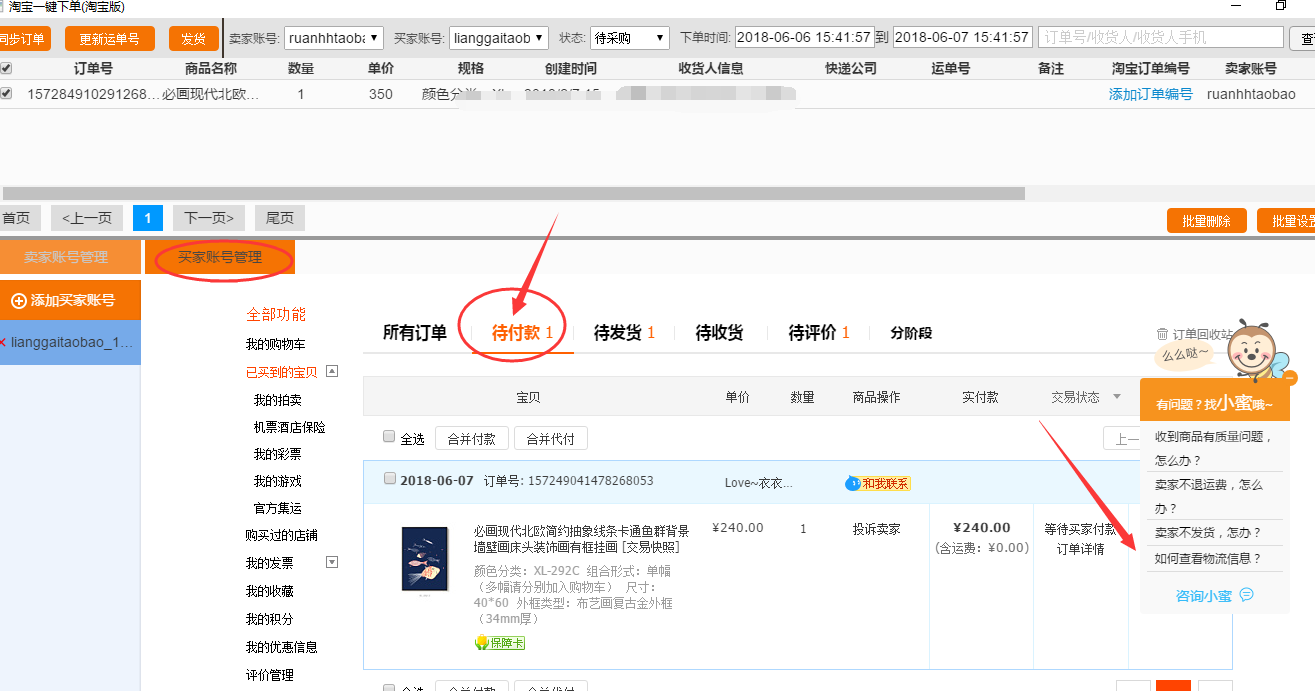The height and width of the screenshot is (691, 1315).
Task: Click the 添加订单编号 link
Action: point(1150,94)
